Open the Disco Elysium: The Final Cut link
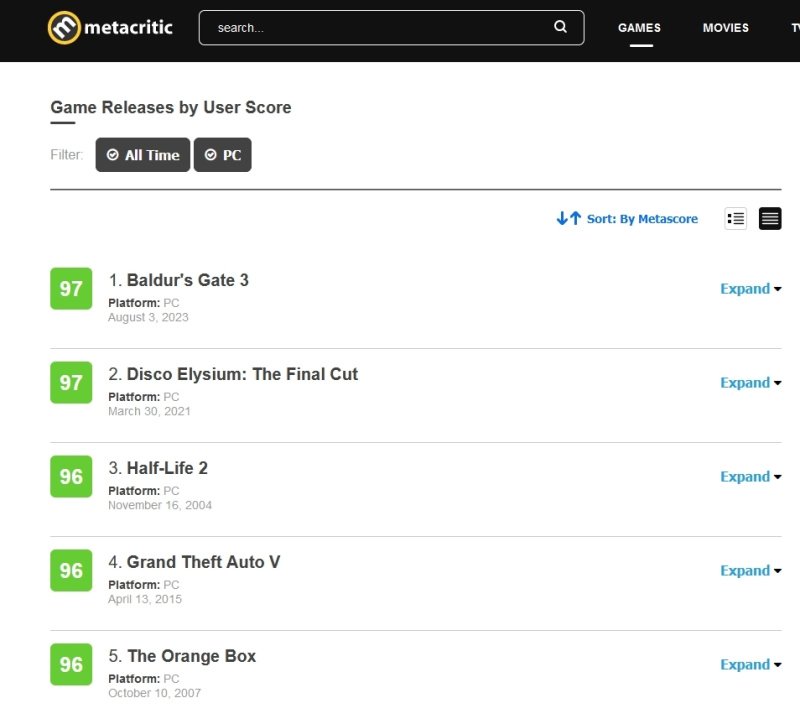This screenshot has width=800, height=724. 242,374
